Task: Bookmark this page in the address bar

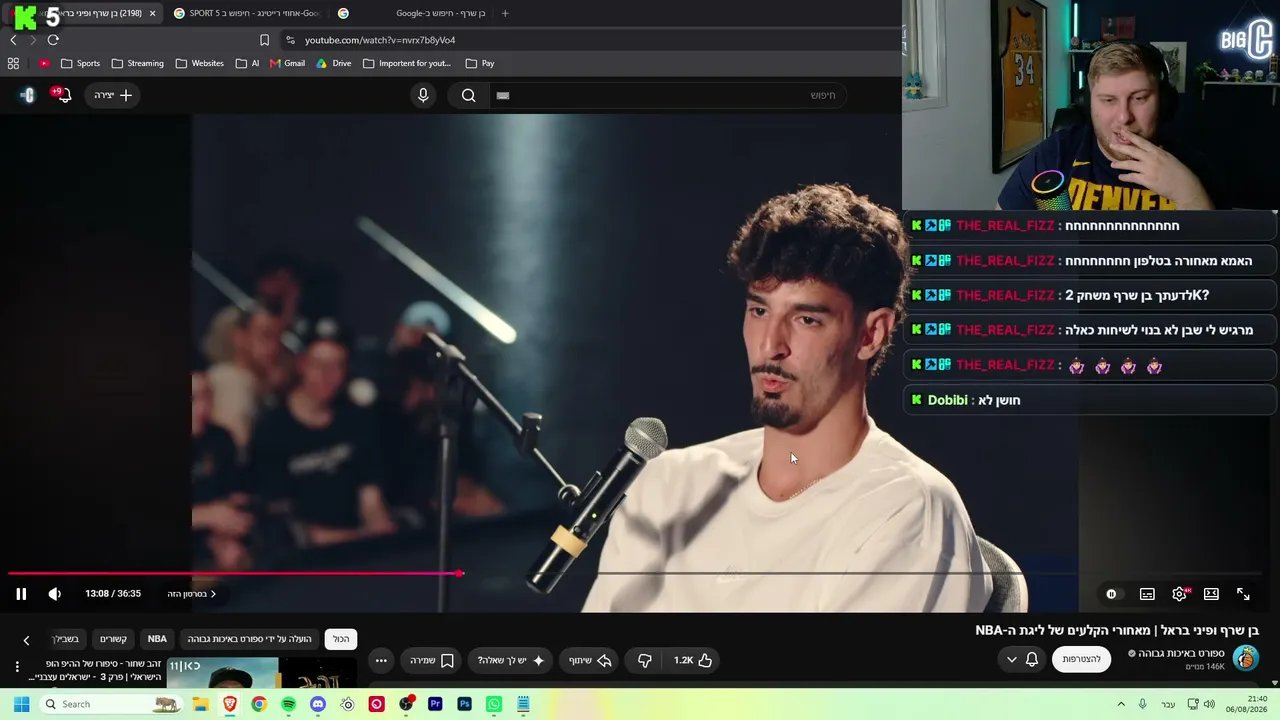Action: pos(264,40)
